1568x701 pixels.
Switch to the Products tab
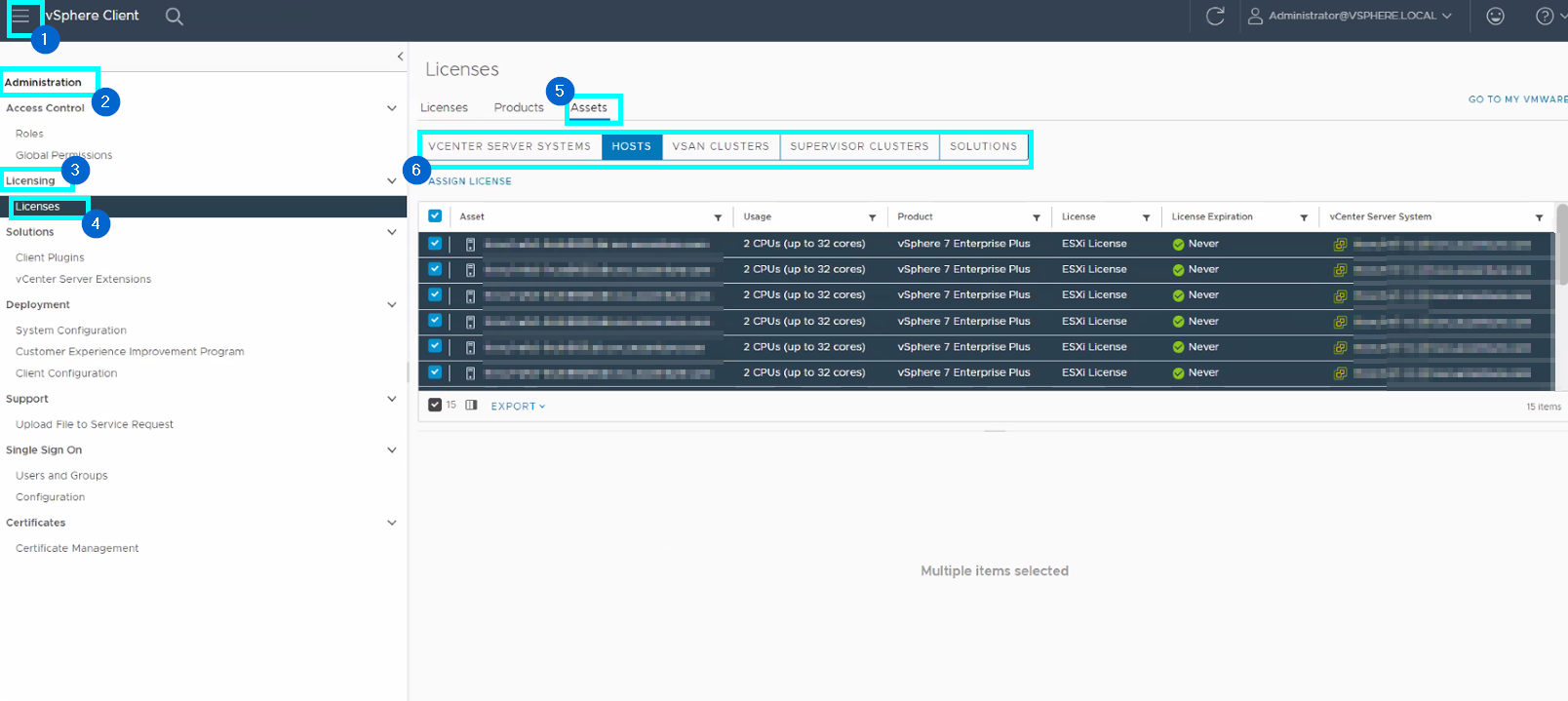coord(519,107)
